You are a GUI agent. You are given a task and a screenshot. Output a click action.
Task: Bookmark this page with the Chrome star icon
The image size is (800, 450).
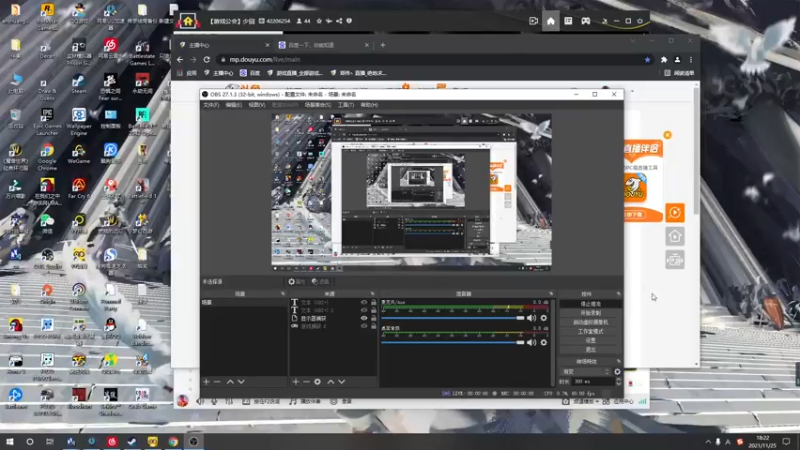[x=647, y=60]
